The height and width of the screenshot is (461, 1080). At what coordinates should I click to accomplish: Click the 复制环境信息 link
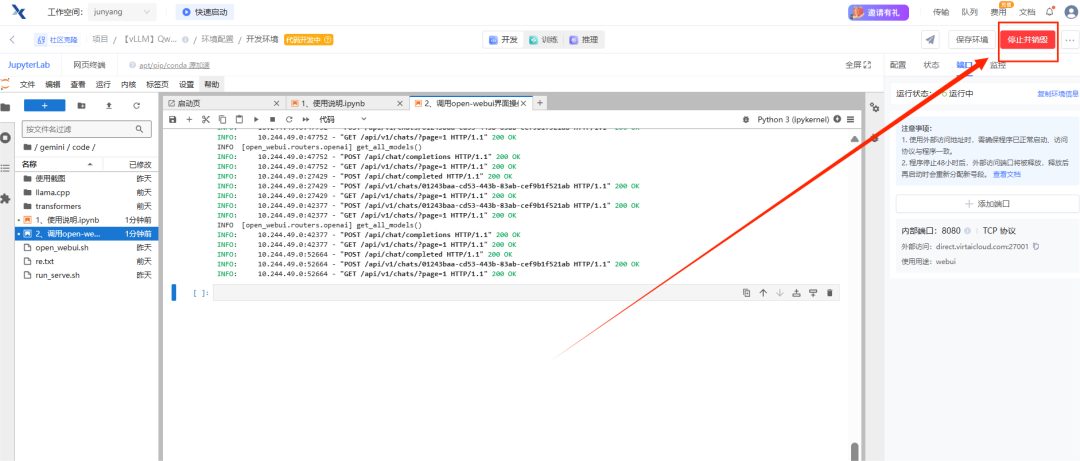click(x=1058, y=94)
